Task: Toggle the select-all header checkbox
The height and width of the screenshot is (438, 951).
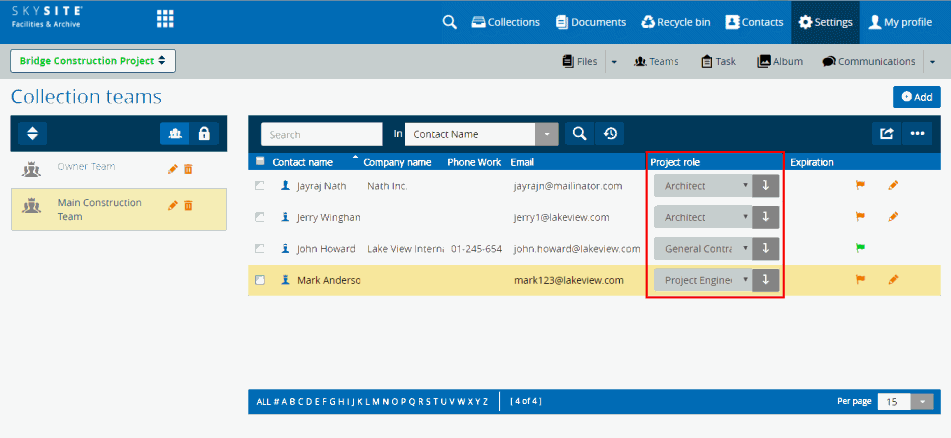Action: 260,161
